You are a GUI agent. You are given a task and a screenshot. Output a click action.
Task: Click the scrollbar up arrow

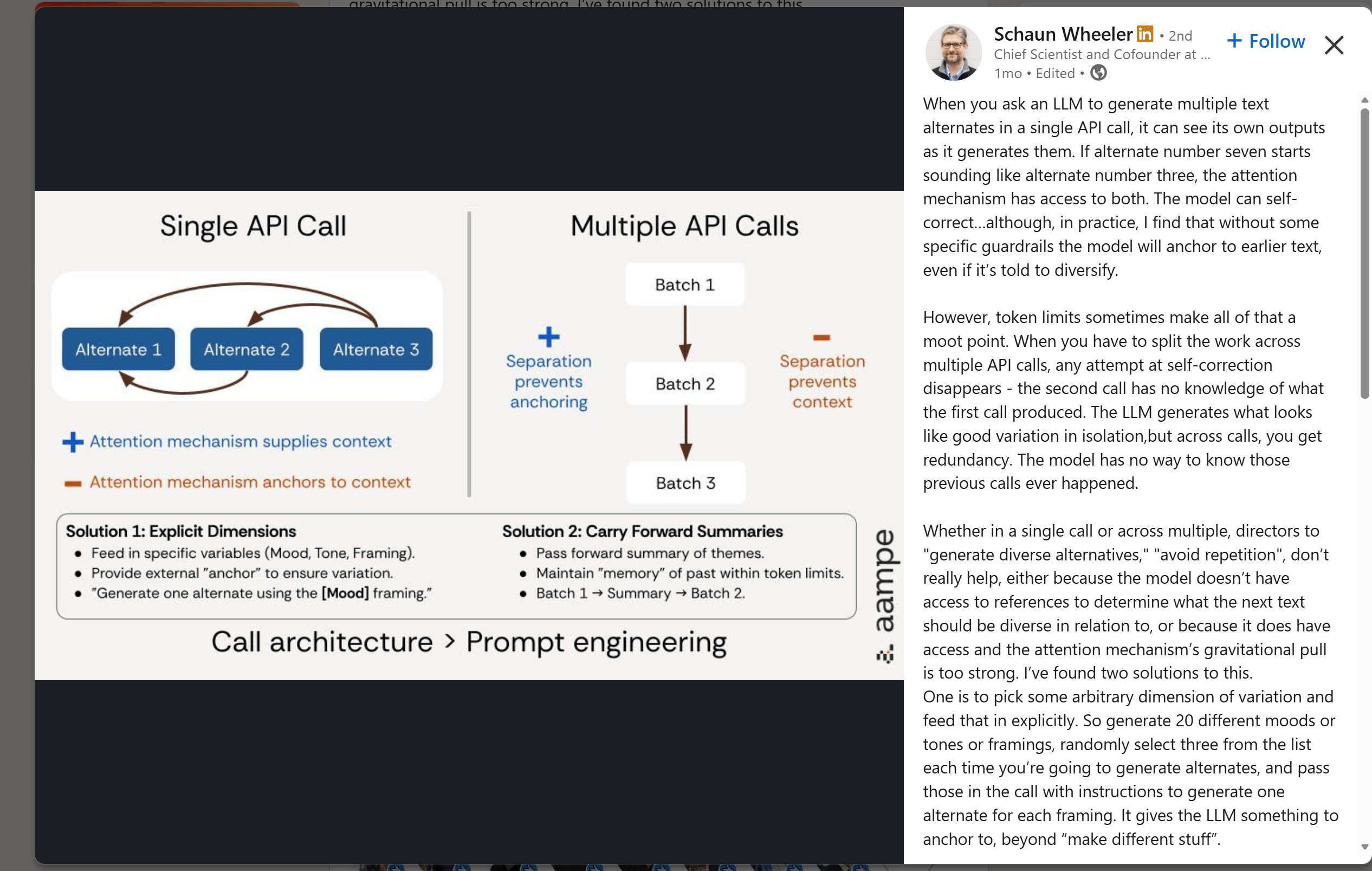click(x=1364, y=100)
